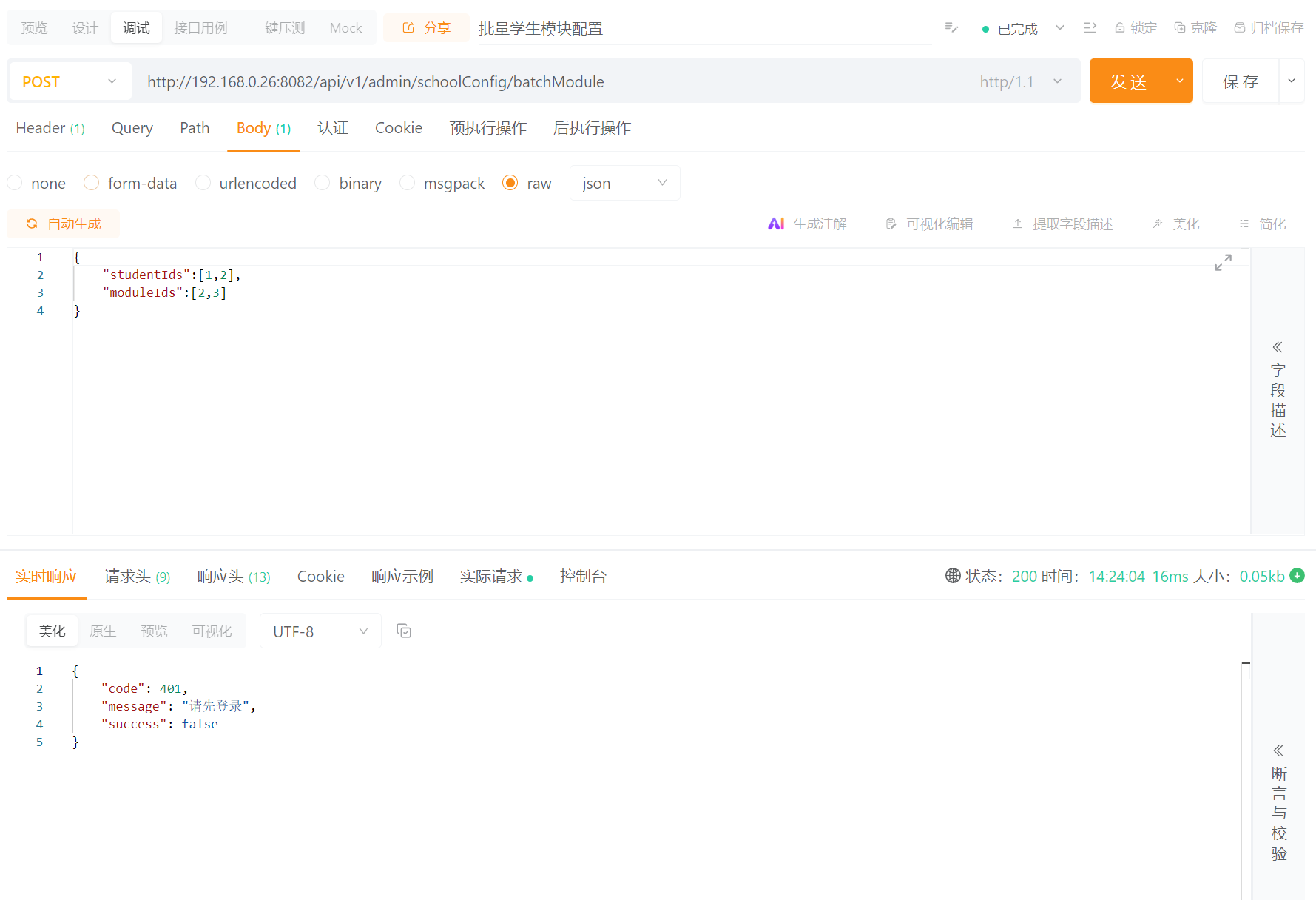This screenshot has width=1316, height=900.
Task: Open the 发送 button's dropdown arrow
Action: tap(1180, 81)
